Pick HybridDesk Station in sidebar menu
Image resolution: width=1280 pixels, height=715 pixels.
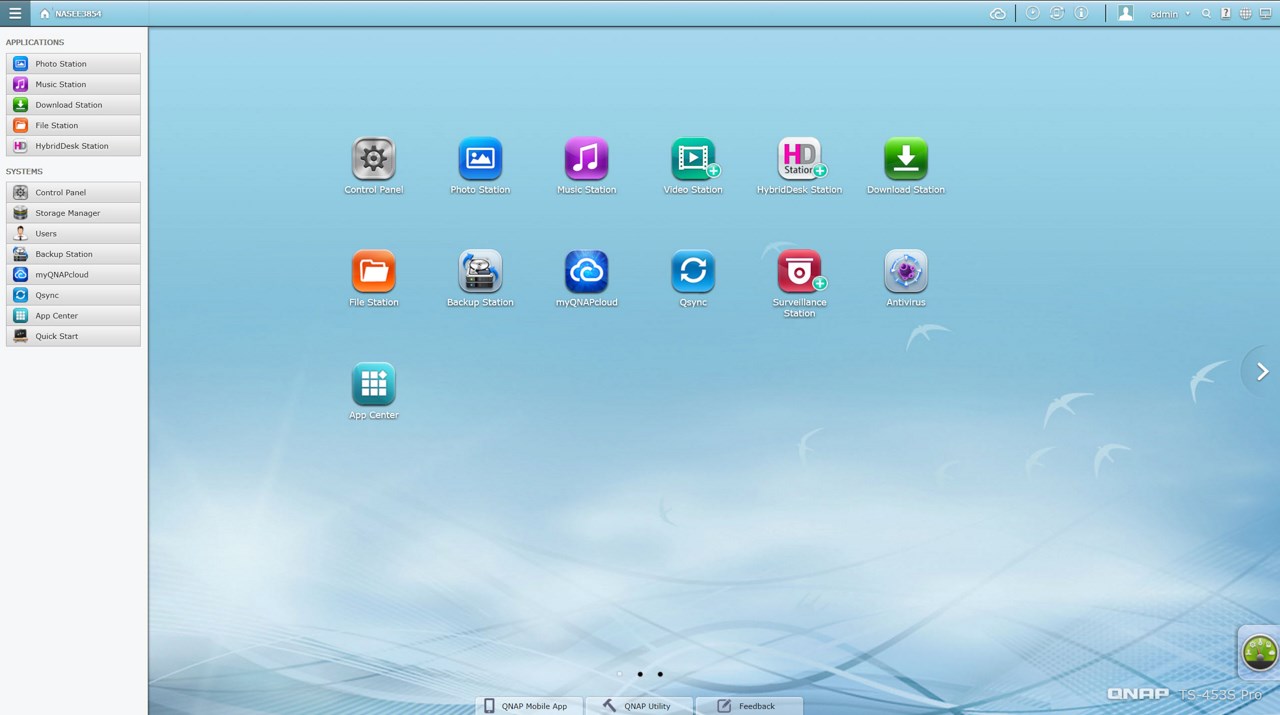73,146
